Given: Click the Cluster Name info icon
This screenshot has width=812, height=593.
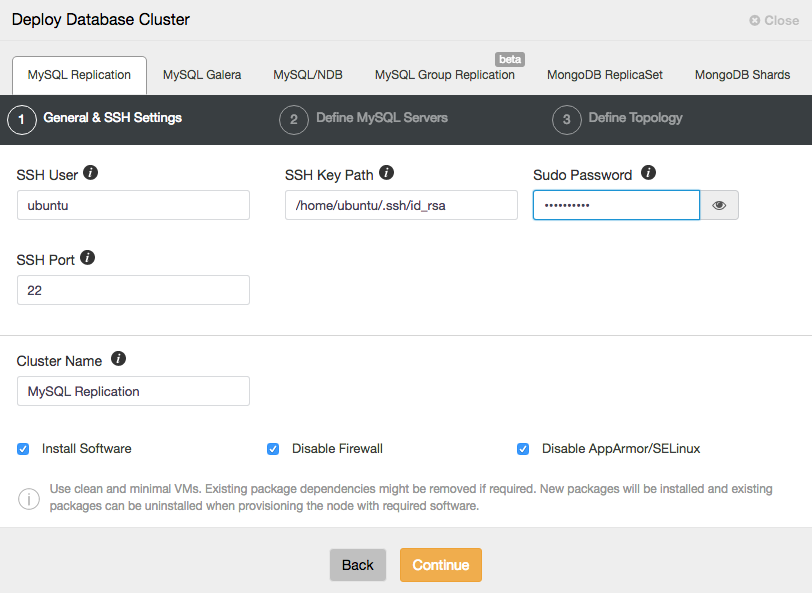Looking at the screenshot, I should (x=119, y=358).
